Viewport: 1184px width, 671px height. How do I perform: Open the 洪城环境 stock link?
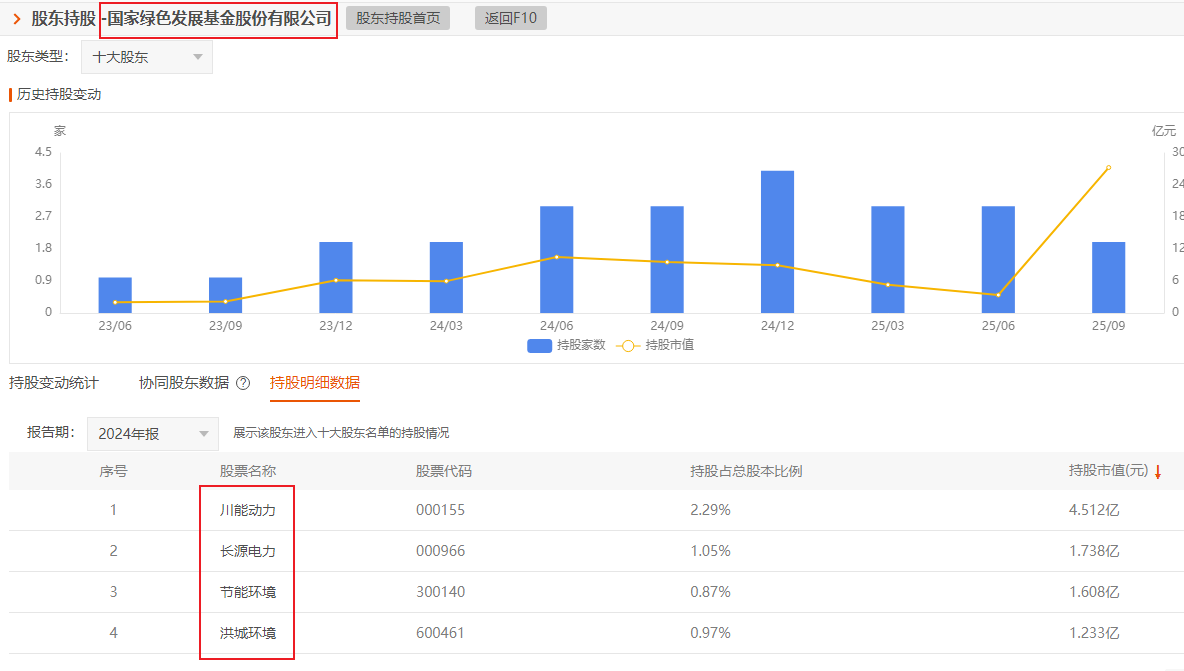[248, 633]
